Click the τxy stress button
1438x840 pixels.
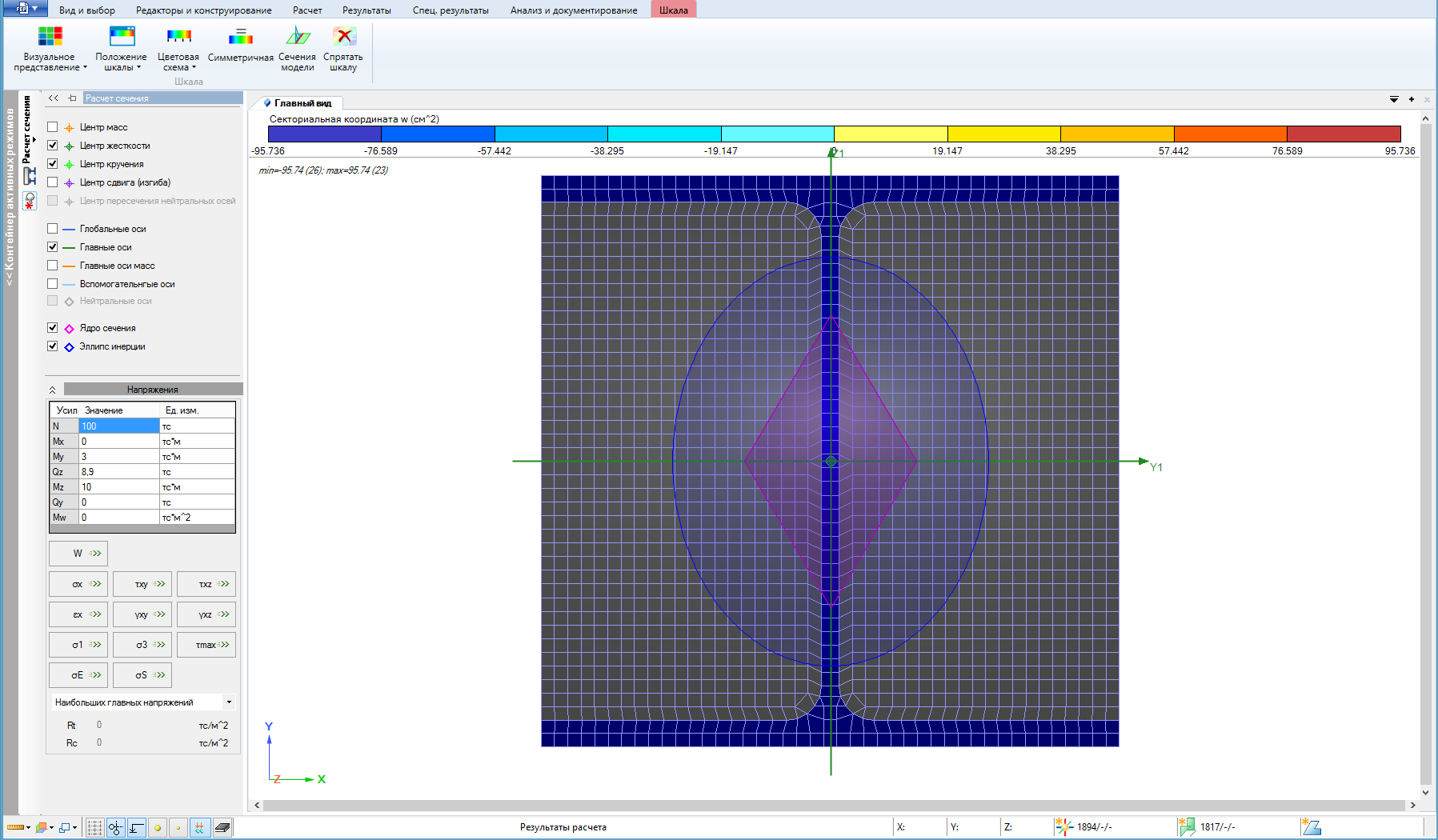point(142,584)
